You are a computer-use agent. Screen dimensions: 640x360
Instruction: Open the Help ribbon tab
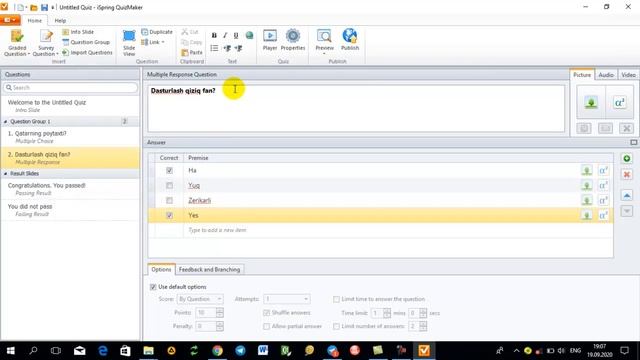click(60, 20)
